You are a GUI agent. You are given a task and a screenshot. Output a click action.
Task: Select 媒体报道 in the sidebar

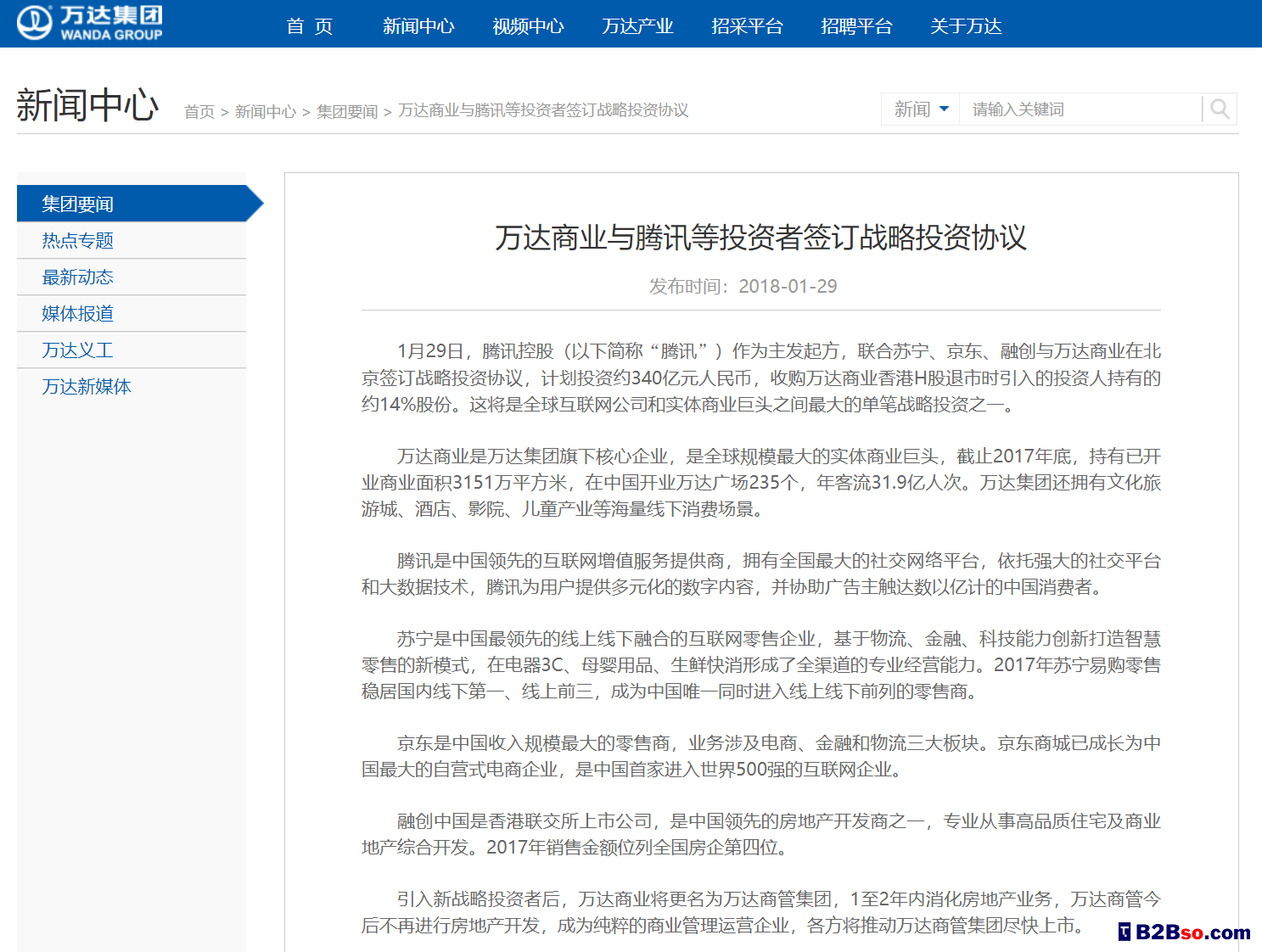coord(132,314)
